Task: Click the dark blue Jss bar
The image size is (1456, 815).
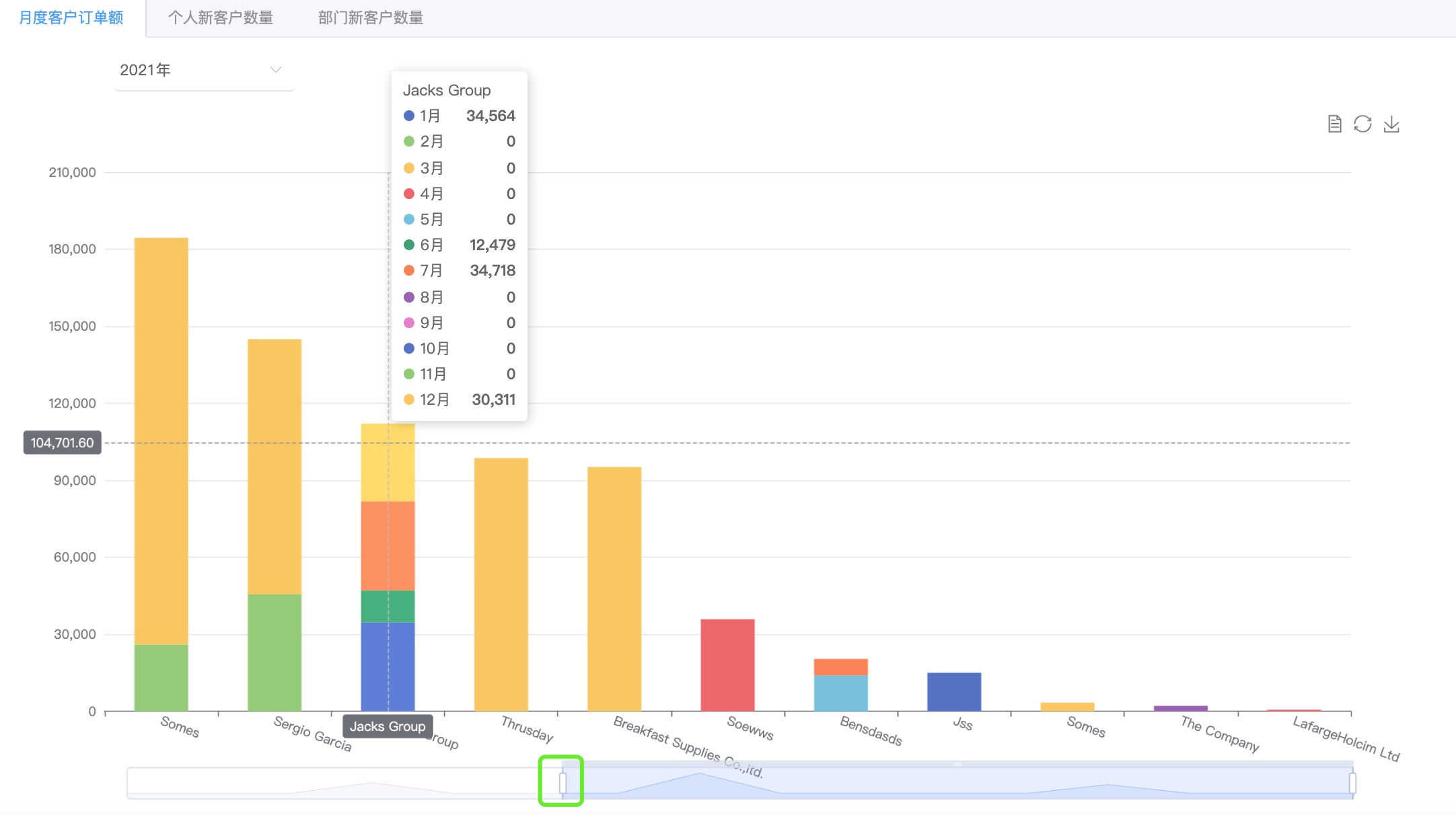Action: pyautogui.click(x=953, y=691)
